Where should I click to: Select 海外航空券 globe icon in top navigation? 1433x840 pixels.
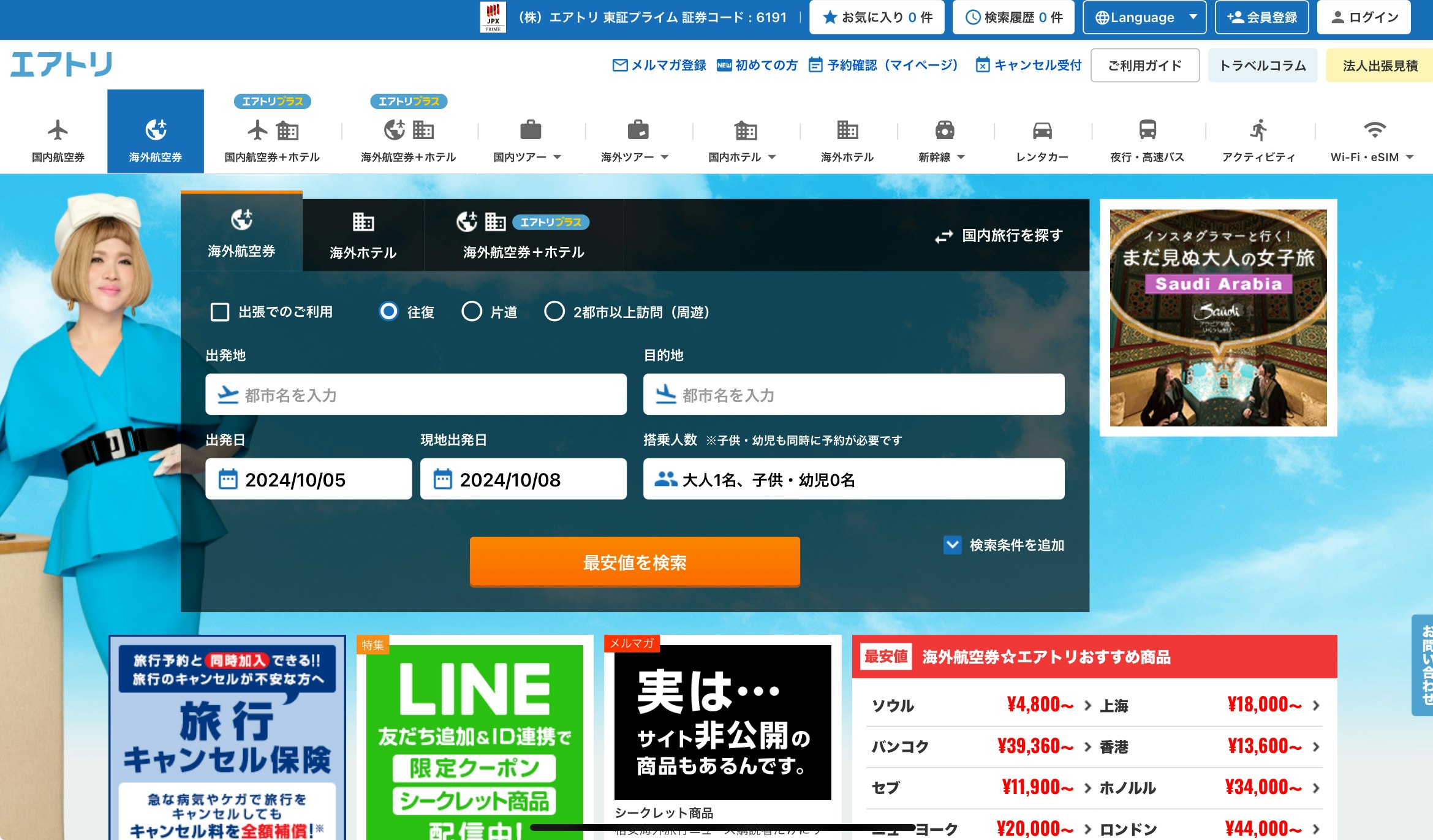coord(156,130)
